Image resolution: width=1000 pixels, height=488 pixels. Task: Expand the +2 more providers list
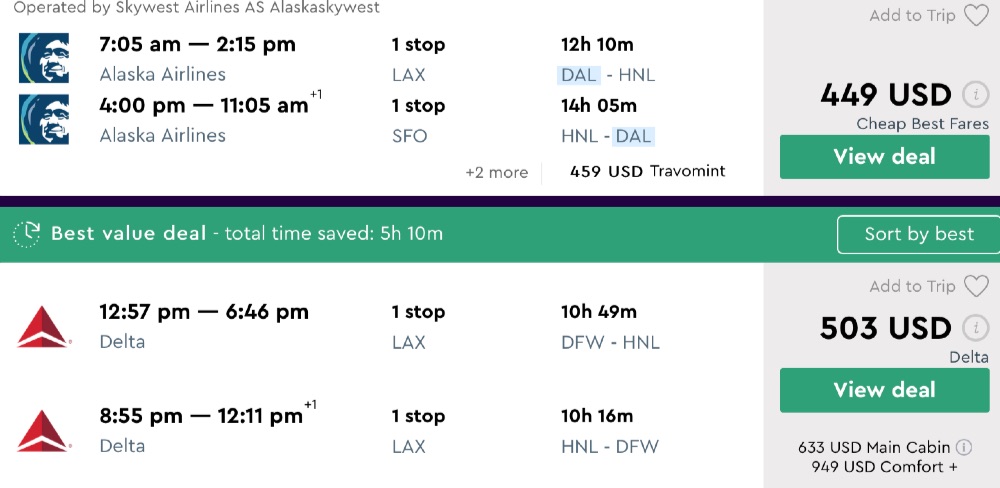(x=496, y=172)
